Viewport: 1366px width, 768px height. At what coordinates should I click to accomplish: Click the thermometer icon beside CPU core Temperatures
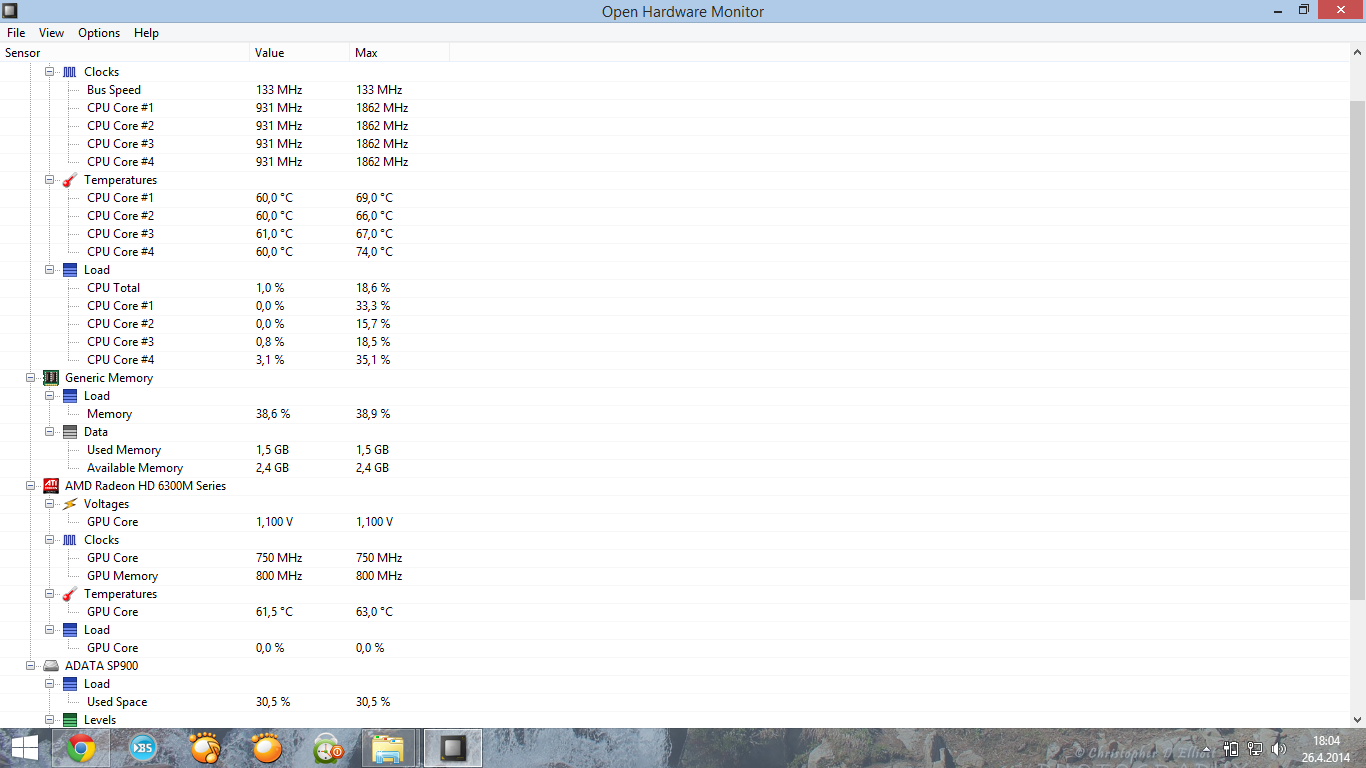69,180
